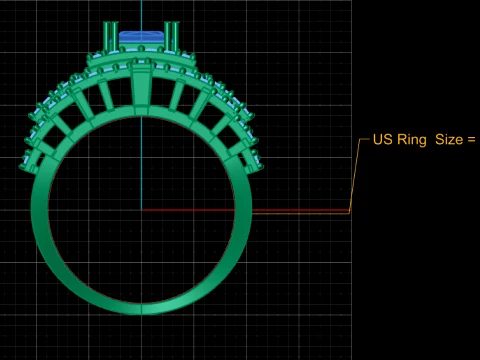Select the cyan vertical axis line above gemstone
The height and width of the screenshot is (360, 480).
(141, 15)
